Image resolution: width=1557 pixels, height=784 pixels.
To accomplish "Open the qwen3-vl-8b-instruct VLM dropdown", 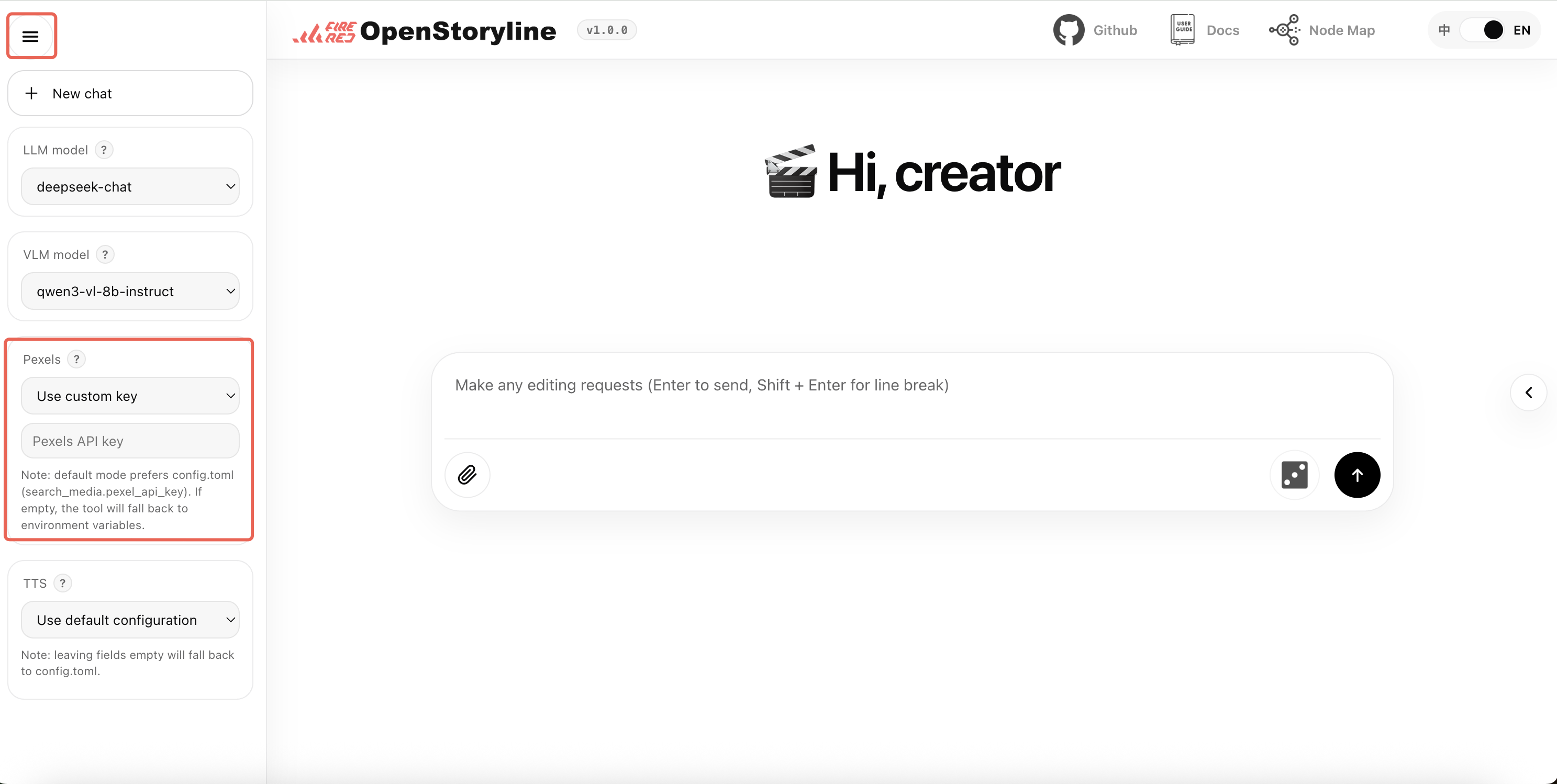I will [129, 290].
